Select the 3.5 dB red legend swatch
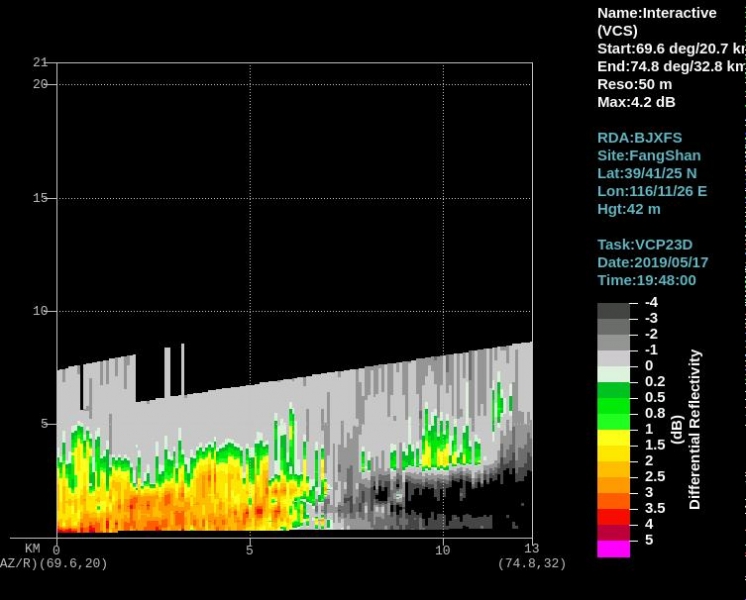 (x=614, y=516)
